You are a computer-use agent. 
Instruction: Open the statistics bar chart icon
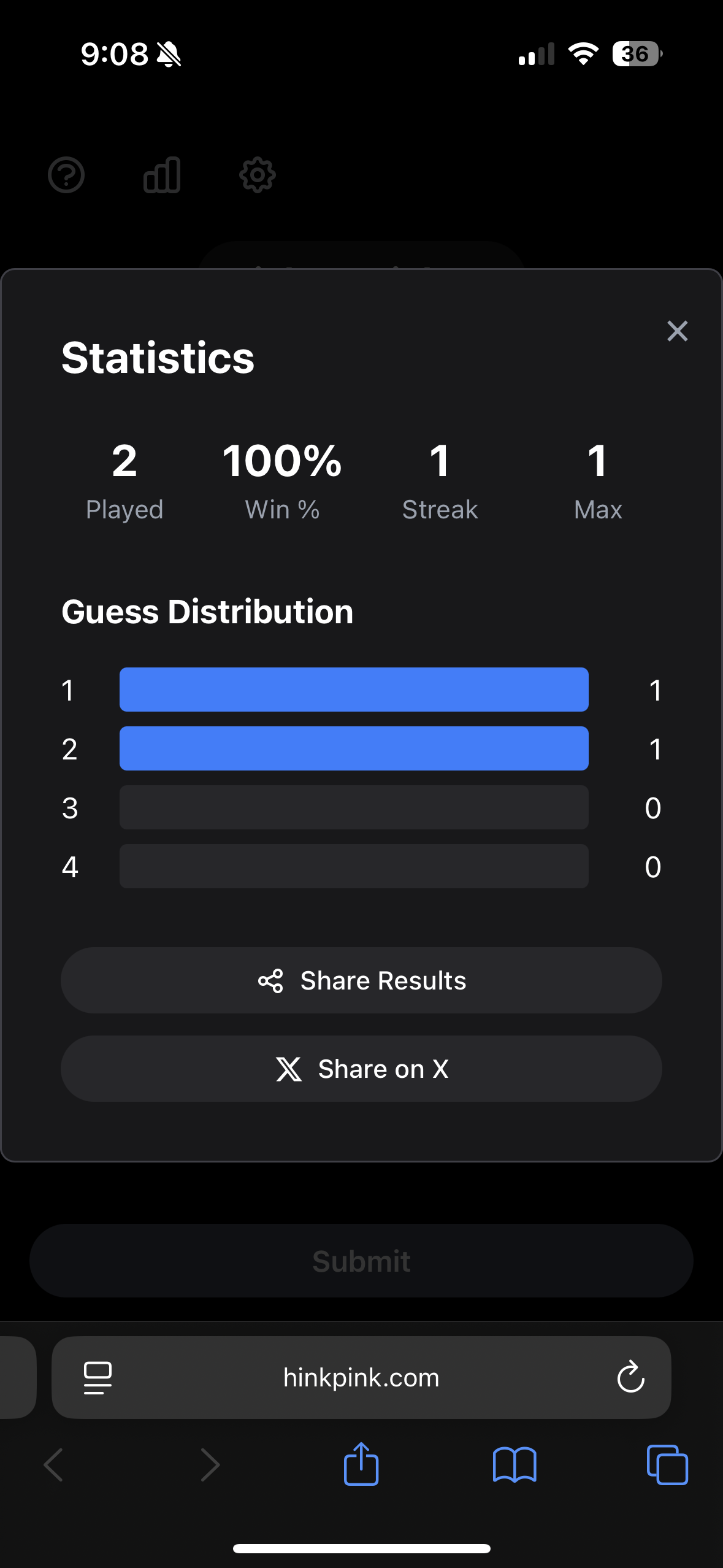(162, 175)
